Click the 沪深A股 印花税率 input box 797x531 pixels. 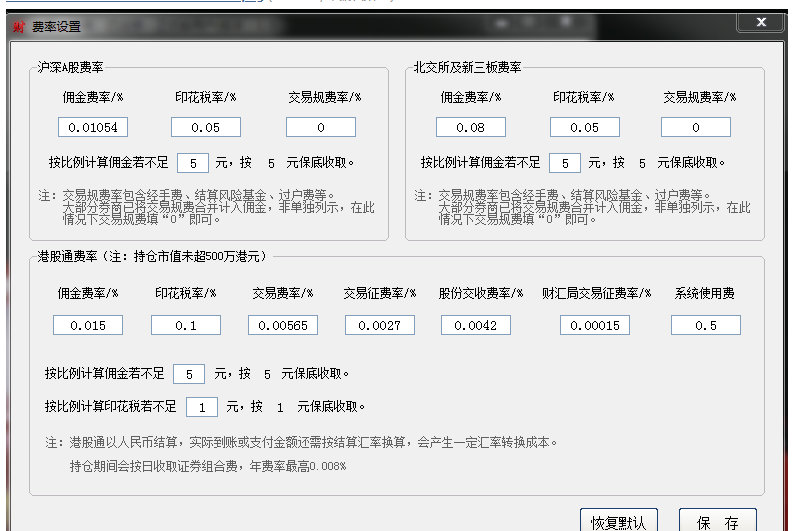[206, 127]
